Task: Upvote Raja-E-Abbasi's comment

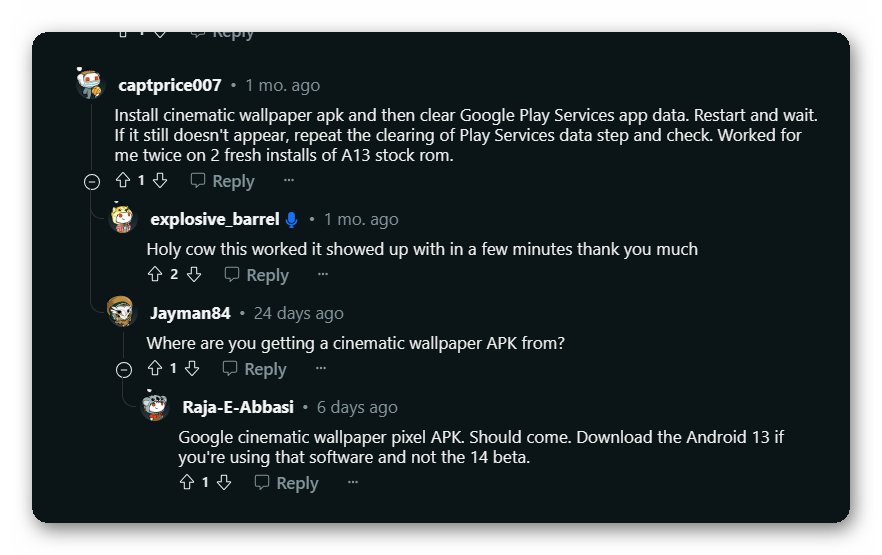Action: coord(187,483)
